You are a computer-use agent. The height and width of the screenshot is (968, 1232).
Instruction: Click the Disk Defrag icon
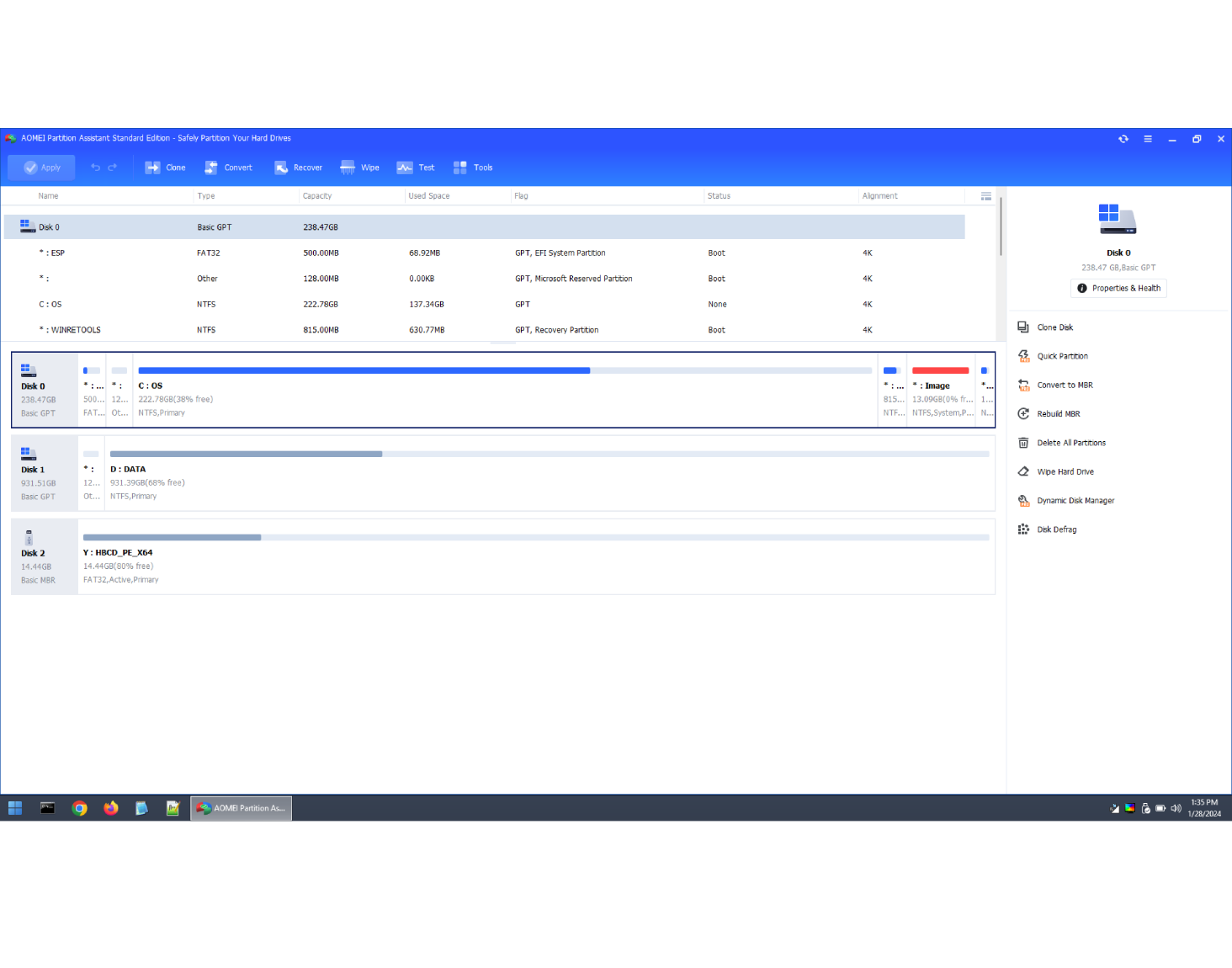1023,529
